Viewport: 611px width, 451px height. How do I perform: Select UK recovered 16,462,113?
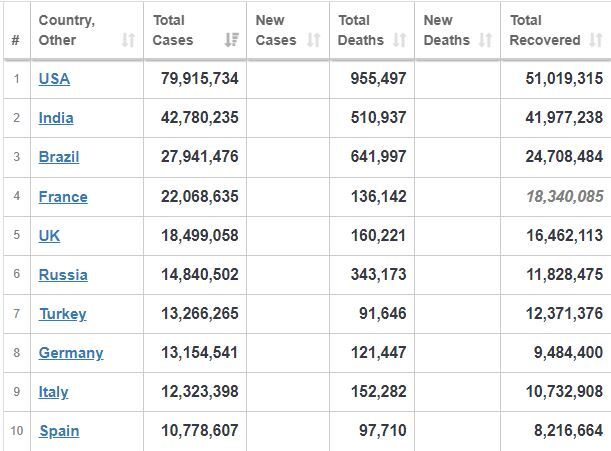pos(565,235)
